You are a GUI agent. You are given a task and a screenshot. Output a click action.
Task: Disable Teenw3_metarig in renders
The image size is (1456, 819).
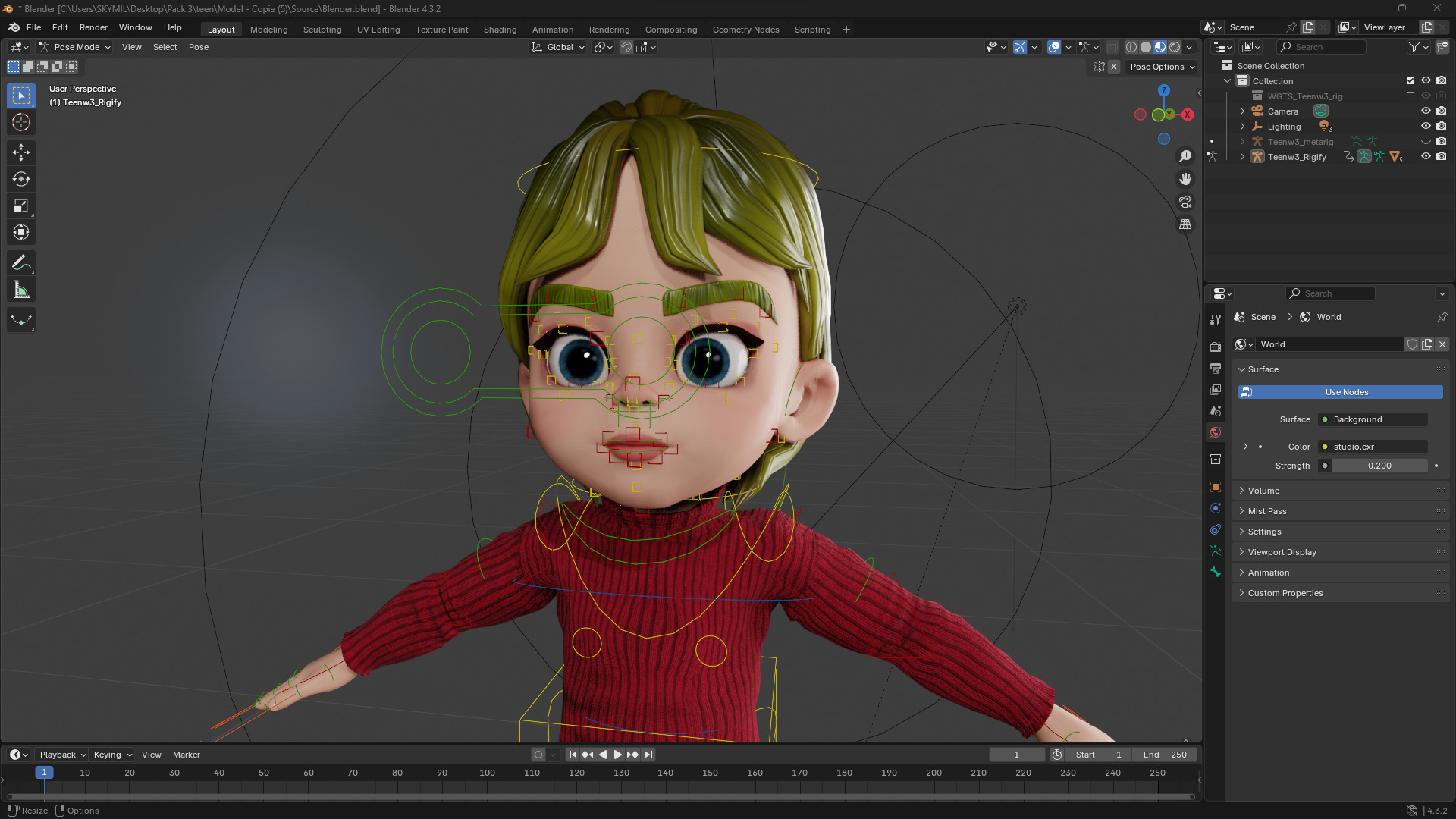coord(1442,141)
